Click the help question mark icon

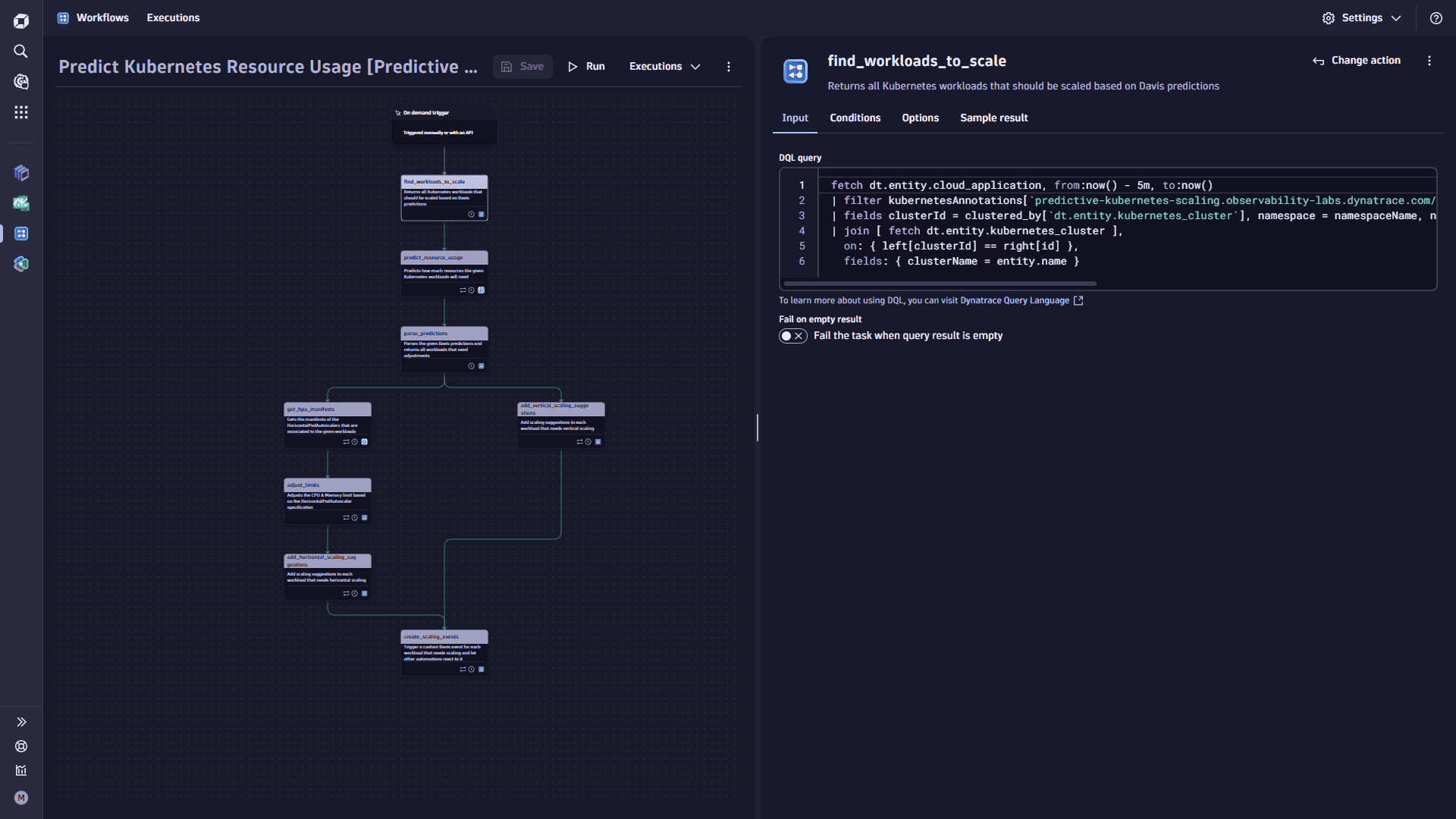[x=1436, y=18]
